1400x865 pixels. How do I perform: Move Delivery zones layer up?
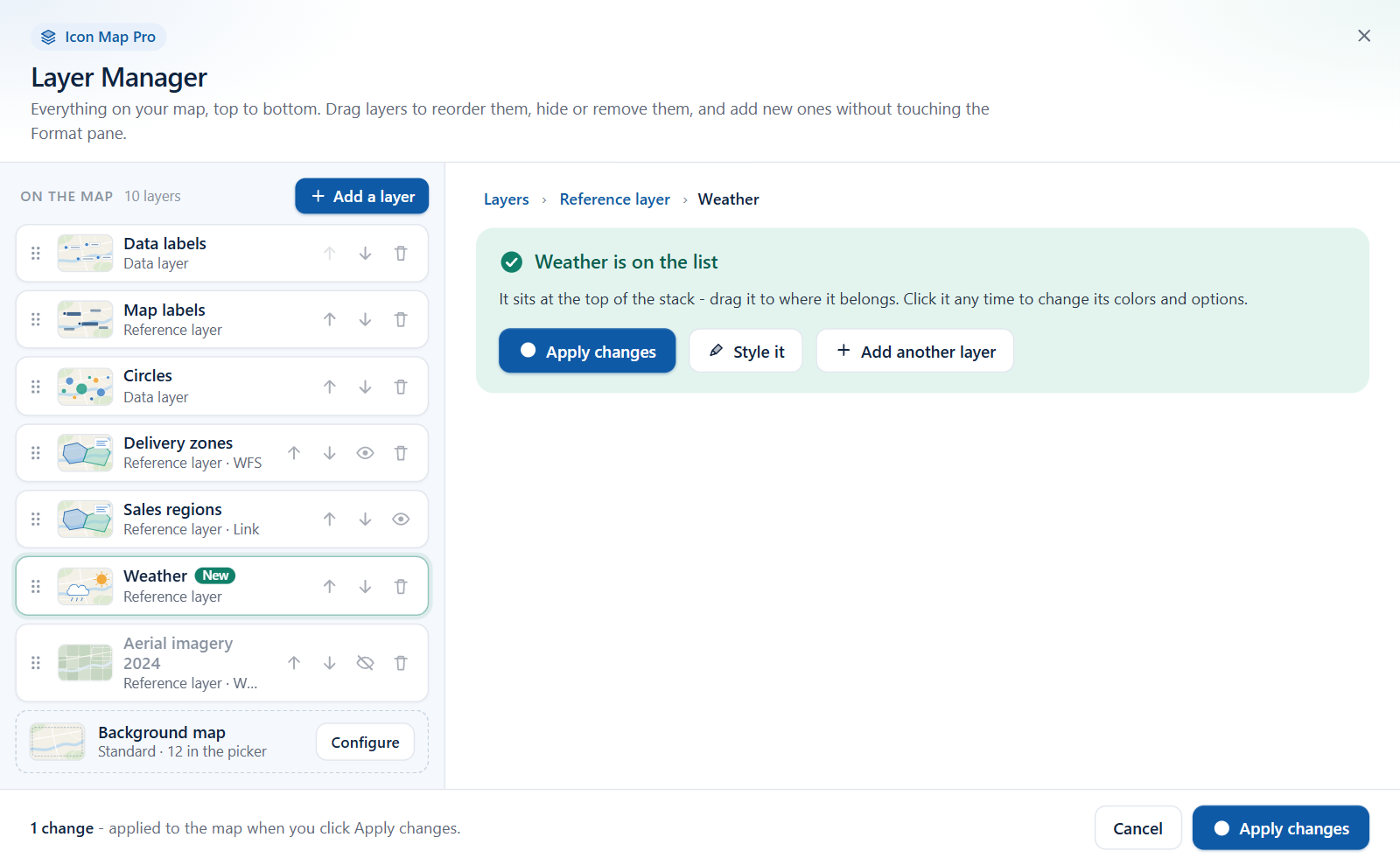(294, 453)
